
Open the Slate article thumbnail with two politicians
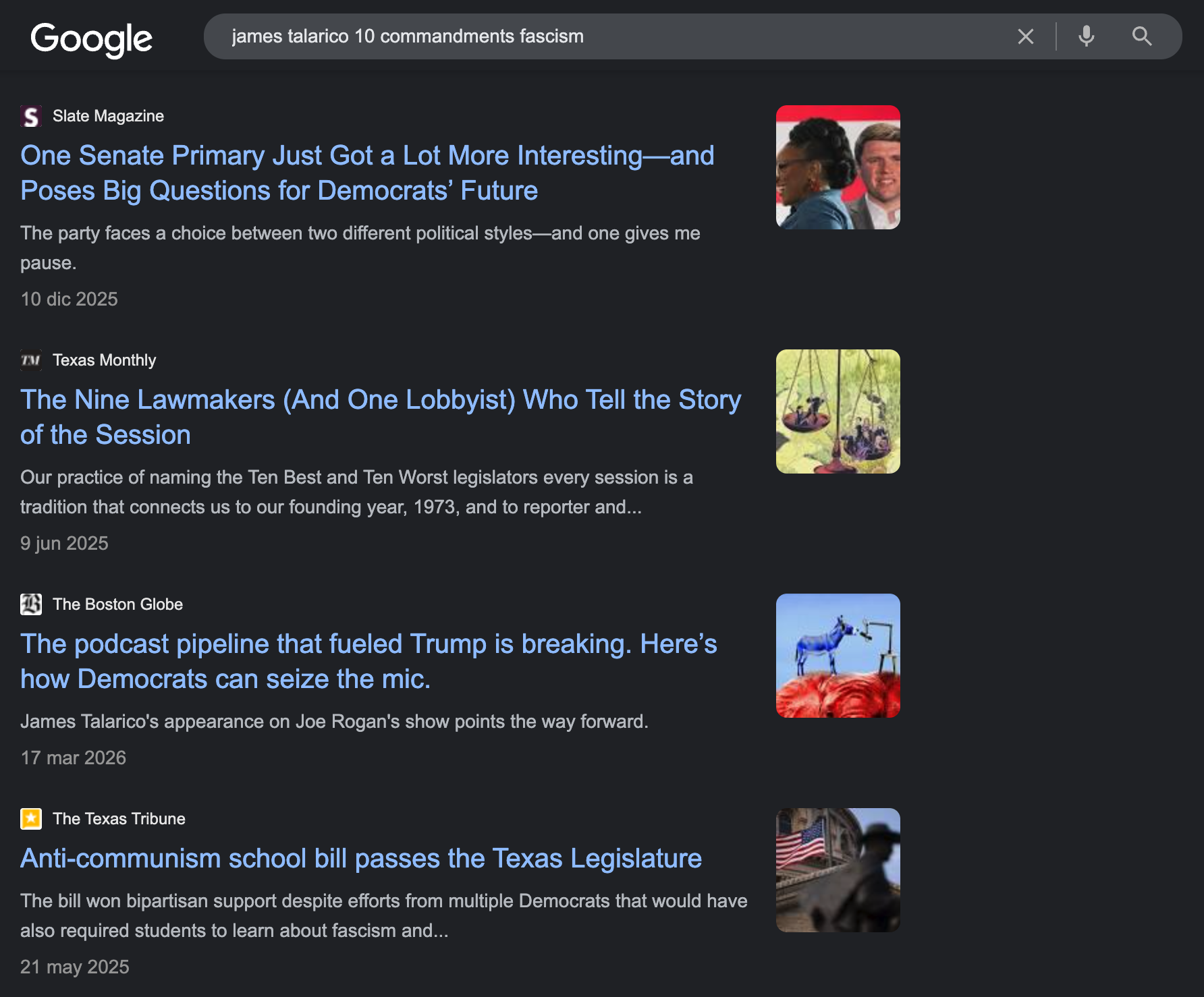coord(838,167)
